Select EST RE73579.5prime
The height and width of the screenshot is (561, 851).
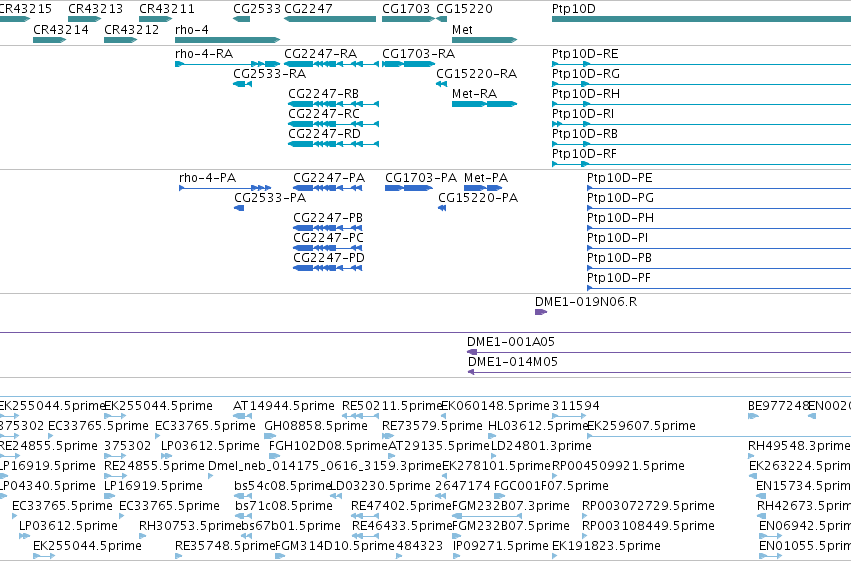(x=388, y=436)
